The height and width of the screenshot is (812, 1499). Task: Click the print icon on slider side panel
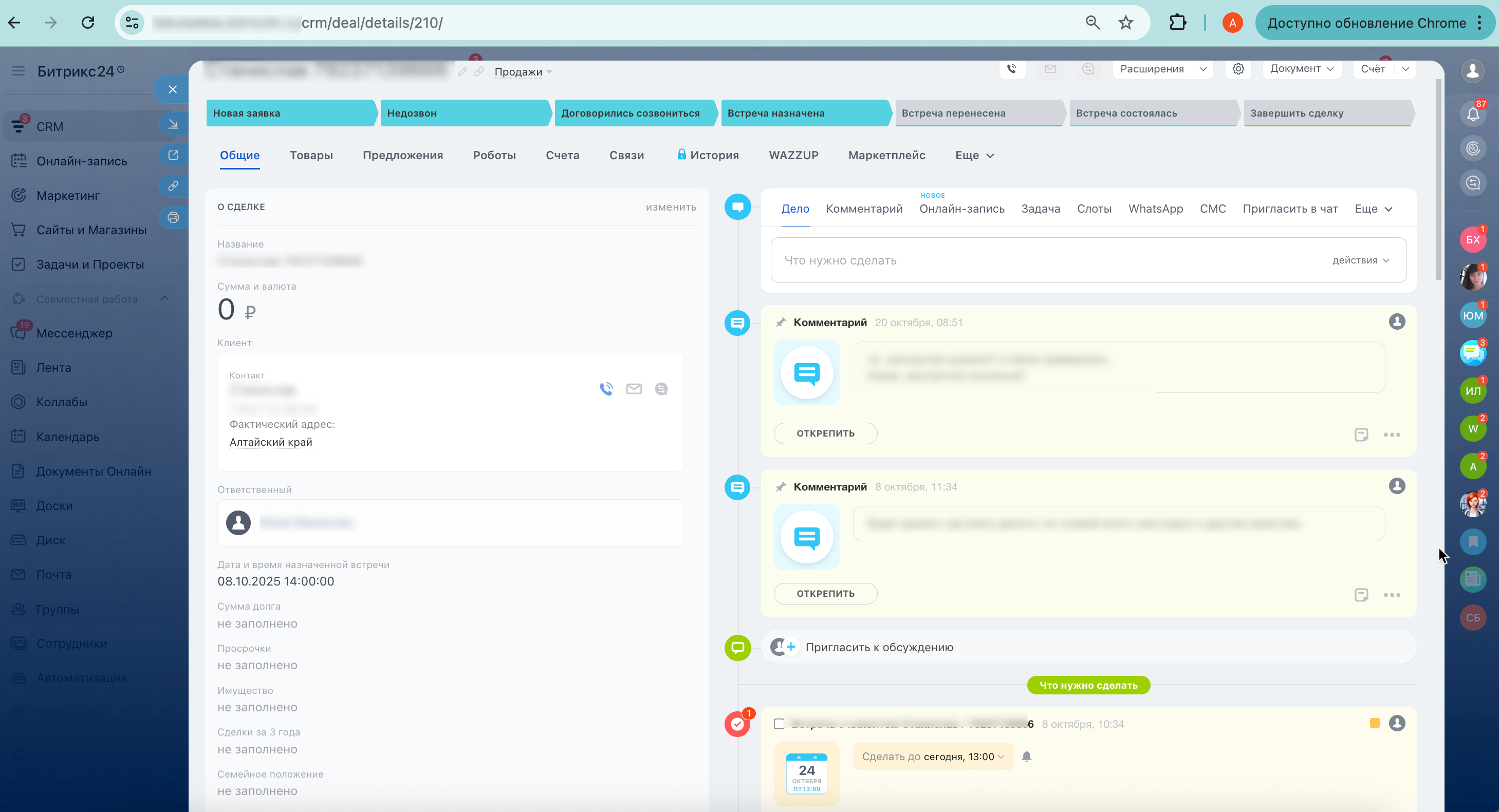tap(173, 218)
